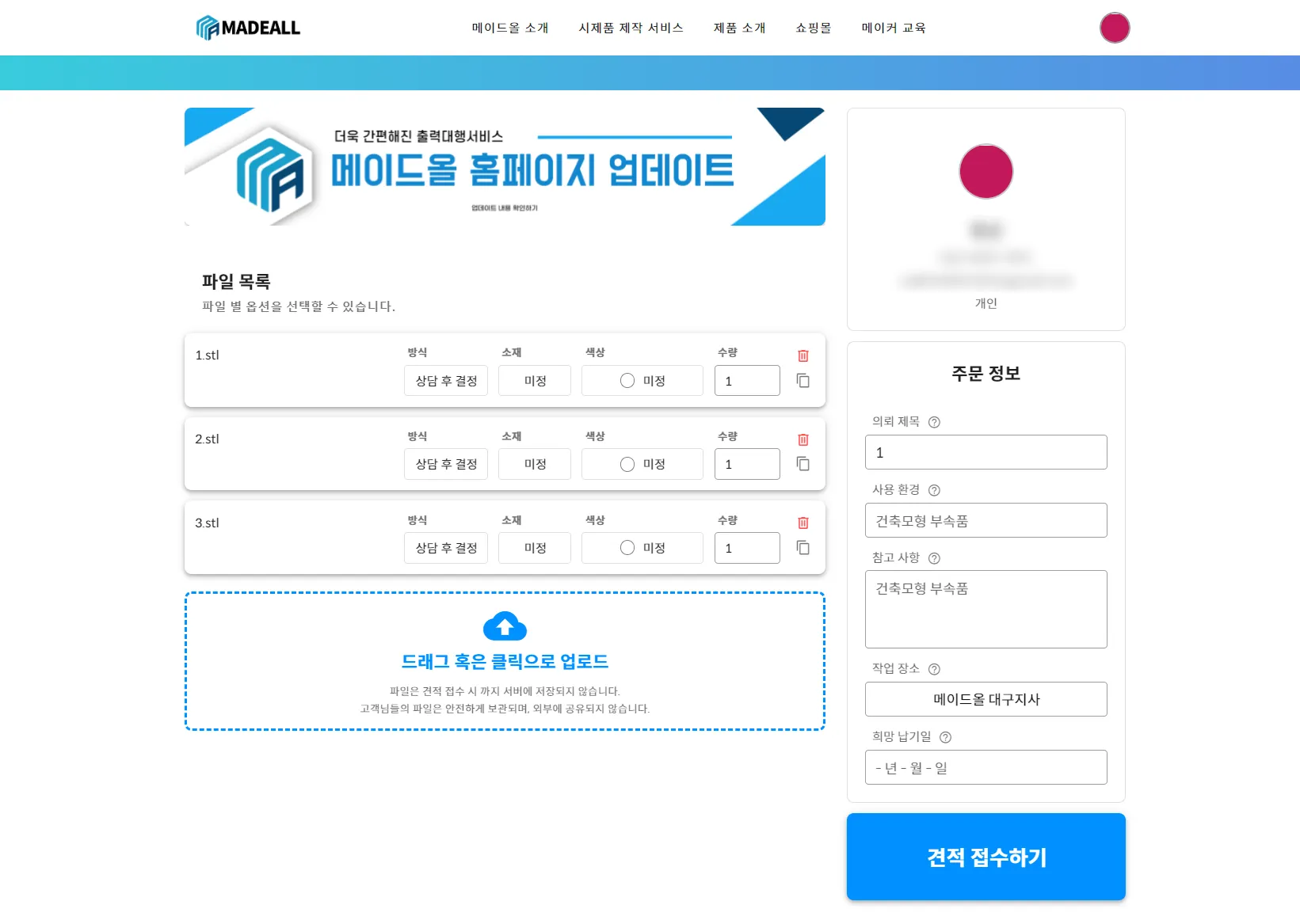Image resolution: width=1300 pixels, height=924 pixels.
Task: Click 드래그 혹은 클릭으로 업로드 link text
Action: pos(505,661)
